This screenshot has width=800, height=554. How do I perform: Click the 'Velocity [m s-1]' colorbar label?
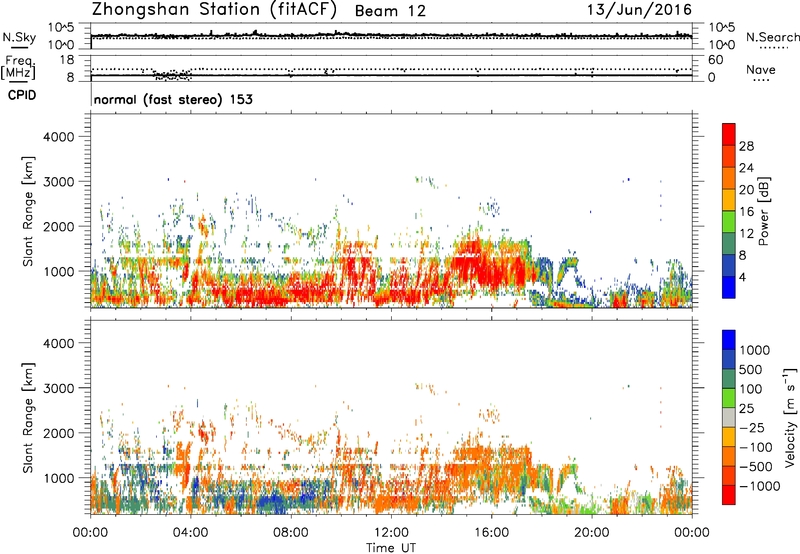click(x=790, y=417)
